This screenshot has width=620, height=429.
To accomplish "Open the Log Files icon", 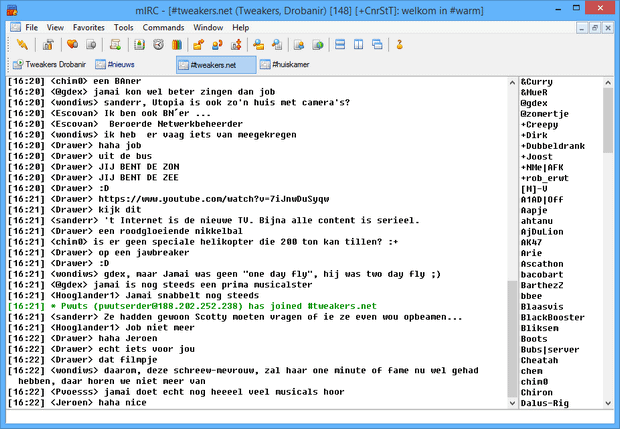I will coord(277,45).
